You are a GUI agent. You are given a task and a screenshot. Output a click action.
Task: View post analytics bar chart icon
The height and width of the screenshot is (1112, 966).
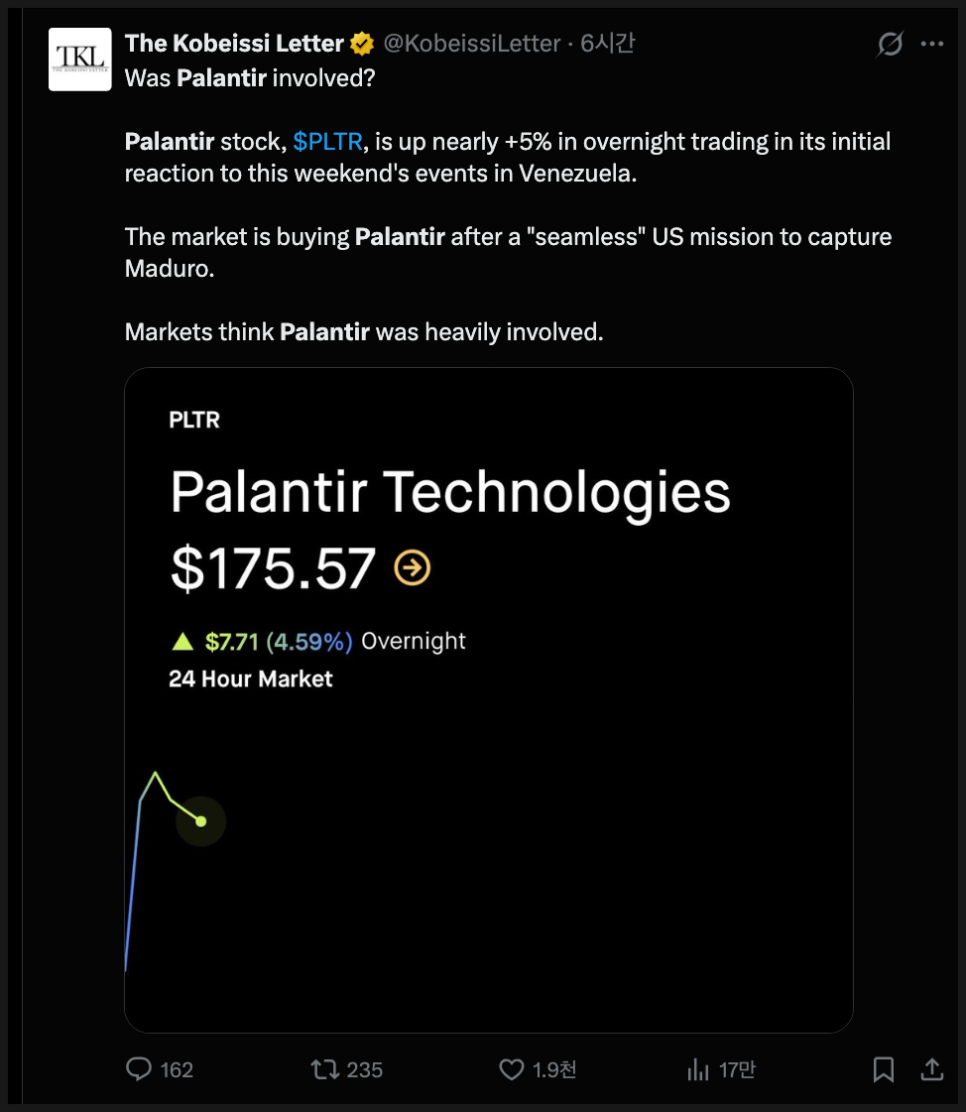click(697, 1070)
